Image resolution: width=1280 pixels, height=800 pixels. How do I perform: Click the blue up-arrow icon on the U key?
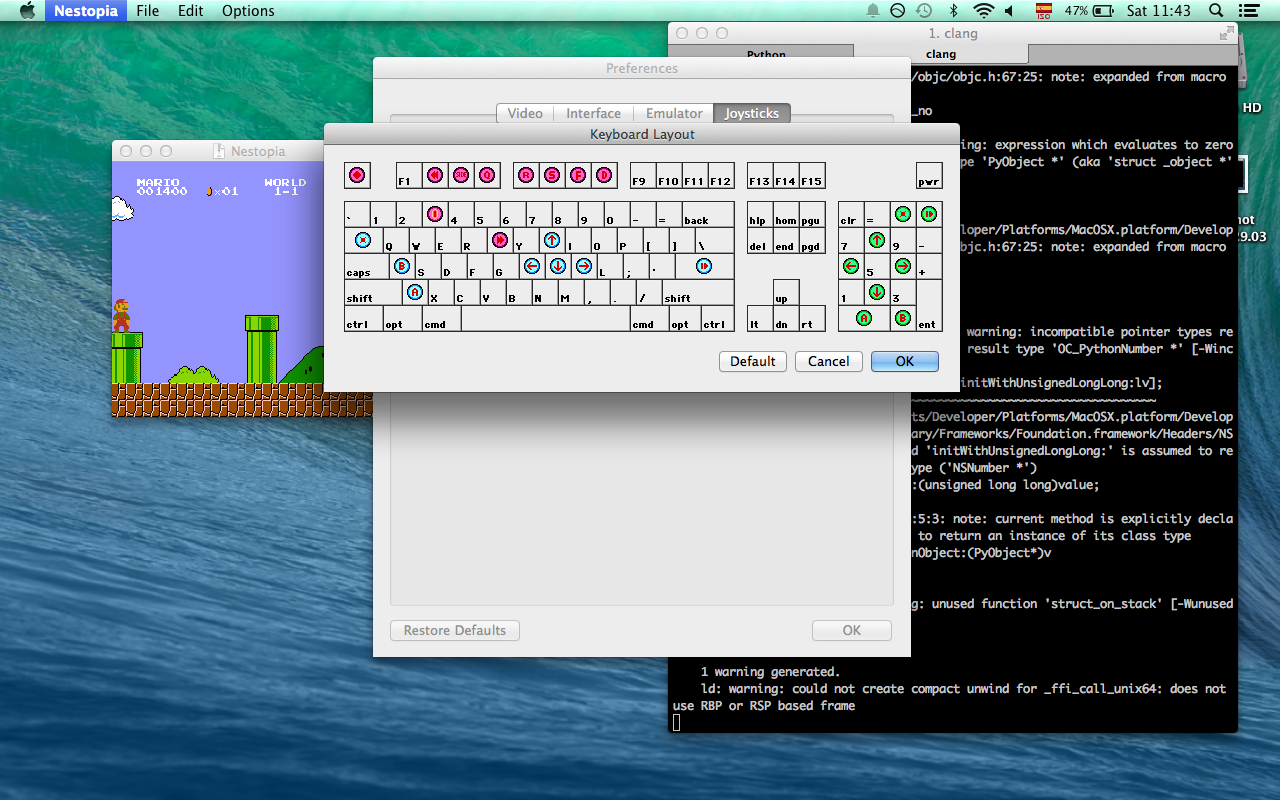(552, 240)
